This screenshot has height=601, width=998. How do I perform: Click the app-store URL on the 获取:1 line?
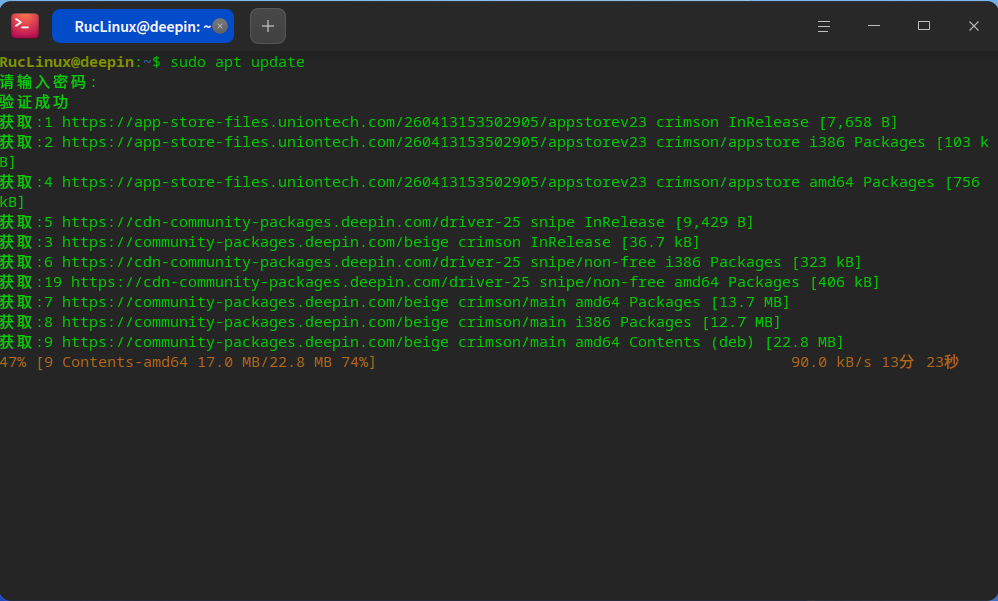[x=354, y=122]
